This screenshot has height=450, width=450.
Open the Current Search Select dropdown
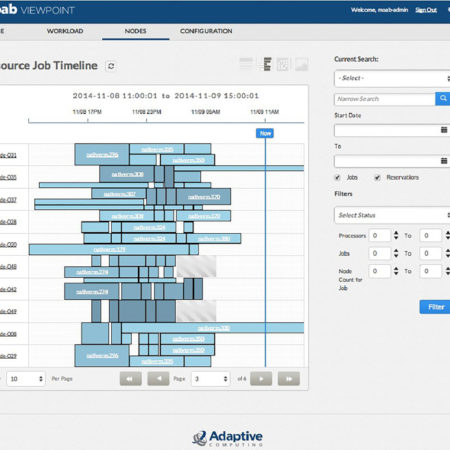[x=392, y=78]
